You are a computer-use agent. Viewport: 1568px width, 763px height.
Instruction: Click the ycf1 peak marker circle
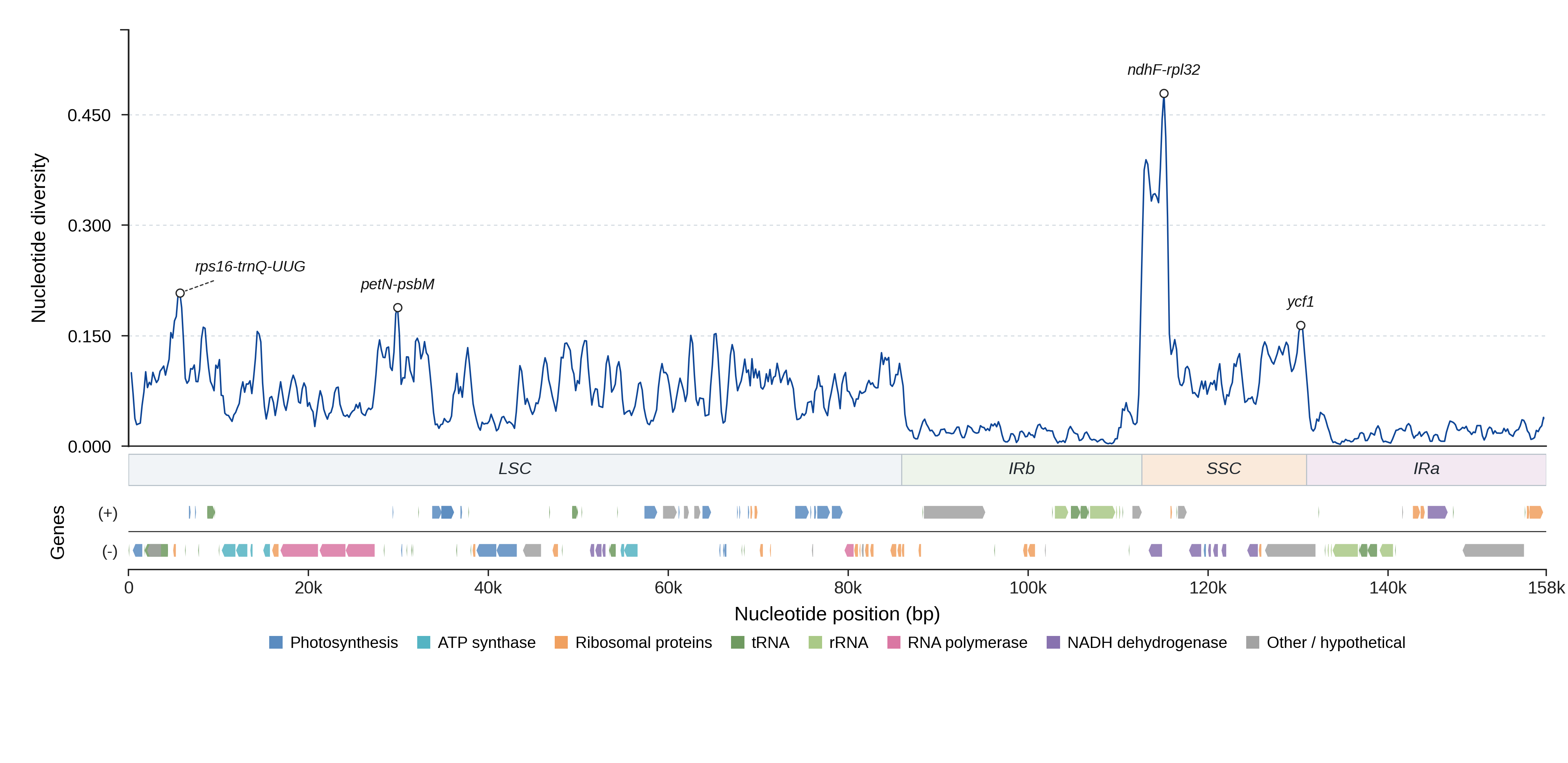1301,326
